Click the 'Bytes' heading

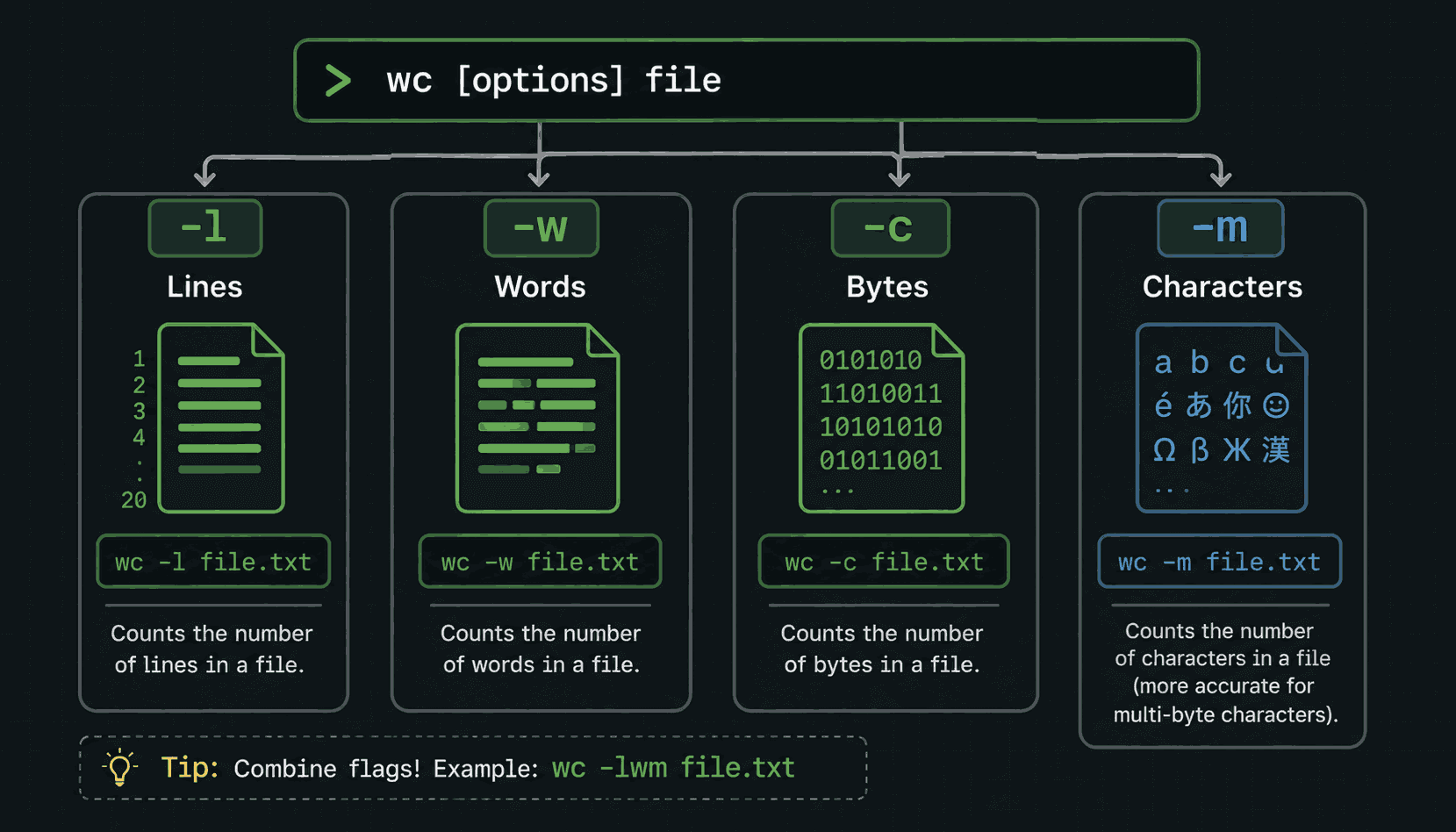coord(887,287)
